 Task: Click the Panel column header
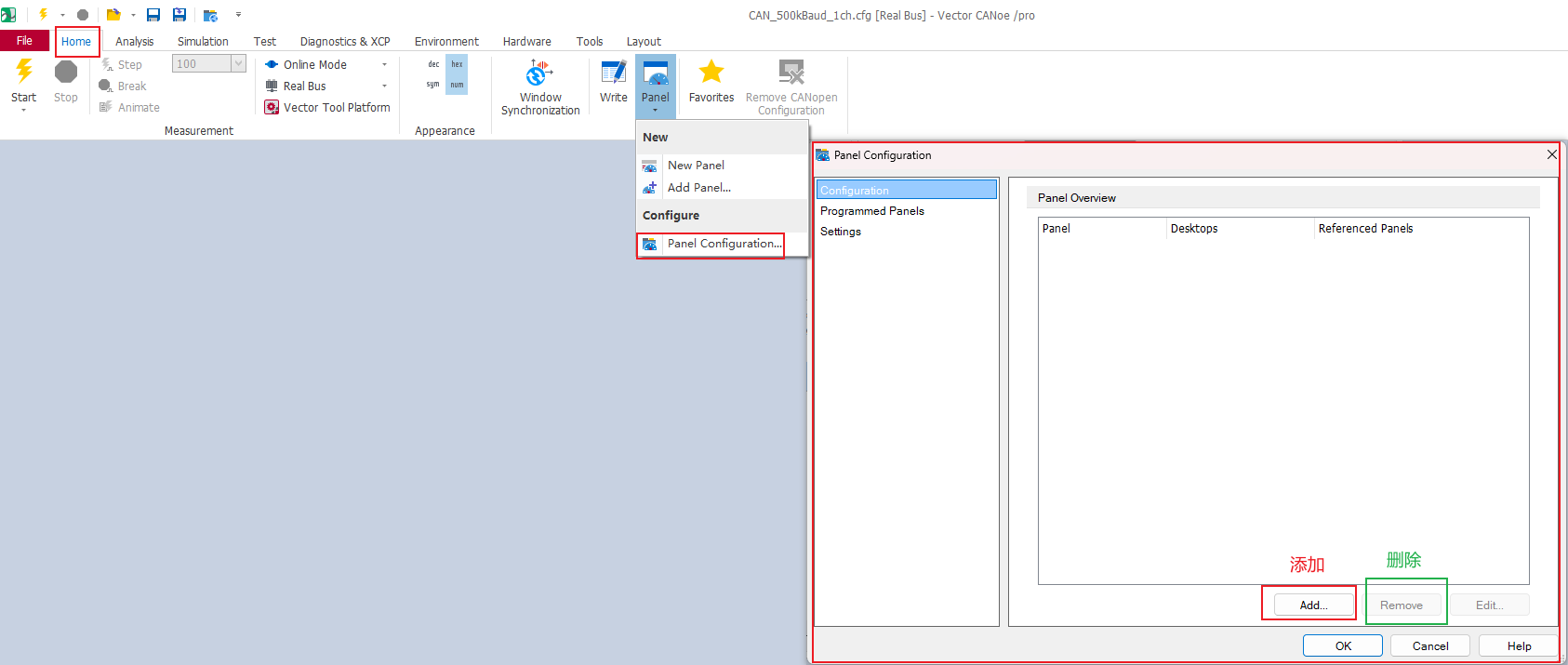(x=1102, y=228)
